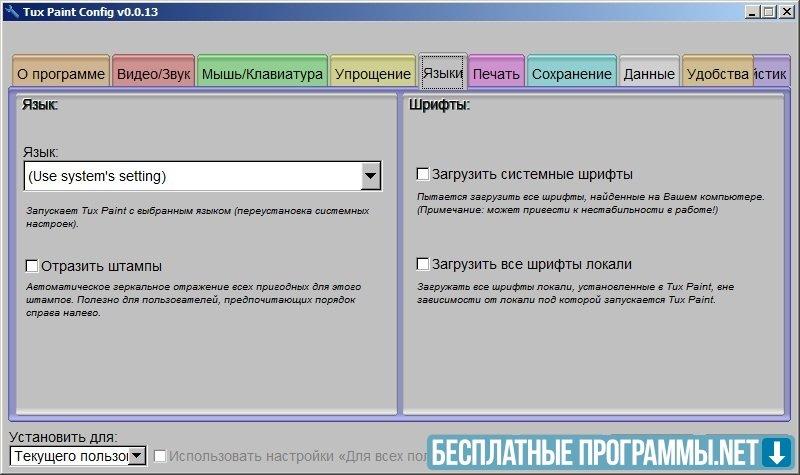
Task: Click the «Языки» tab
Action: coord(442,73)
